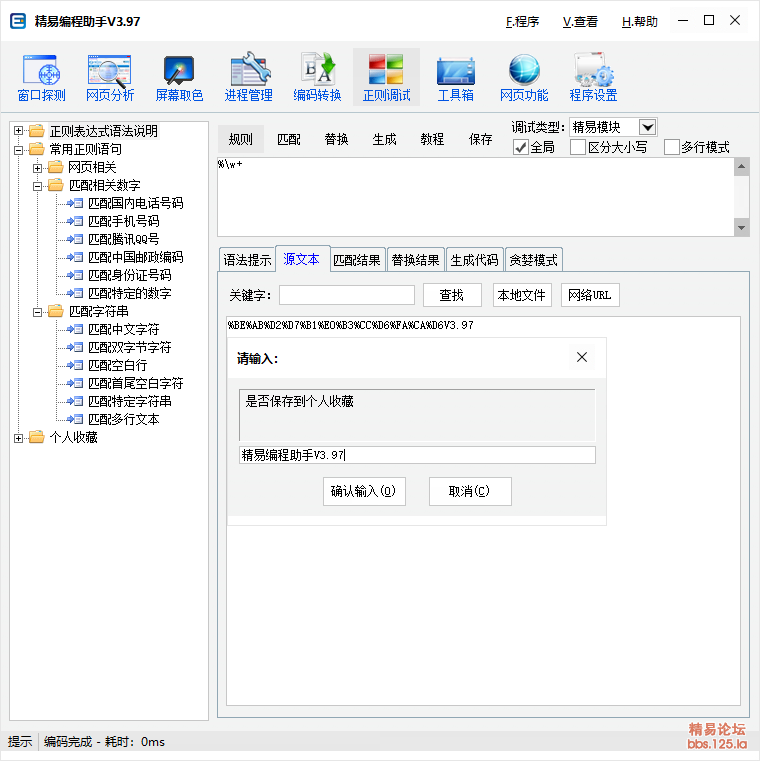The width and height of the screenshot is (760, 761).
Task: Click the icon beside 匹配国内电话号码
Action: click(75, 203)
